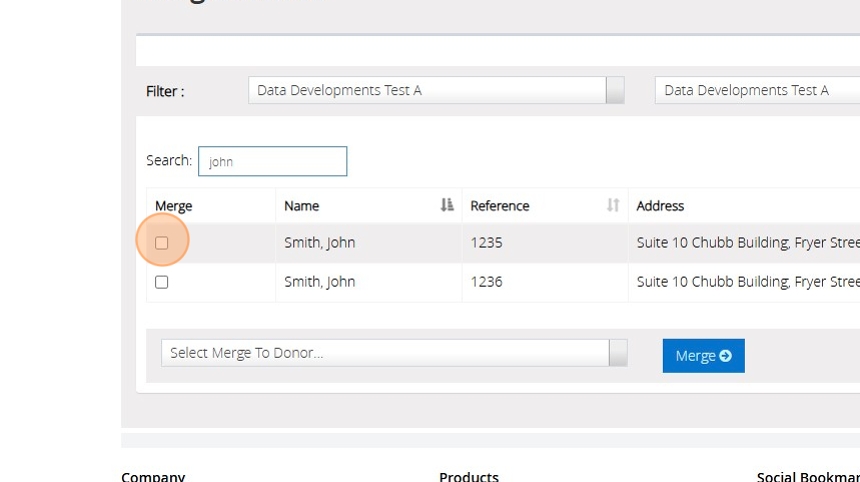Open the first Data Developments Test A filter
The width and height of the screenshot is (860, 482).
click(x=436, y=90)
